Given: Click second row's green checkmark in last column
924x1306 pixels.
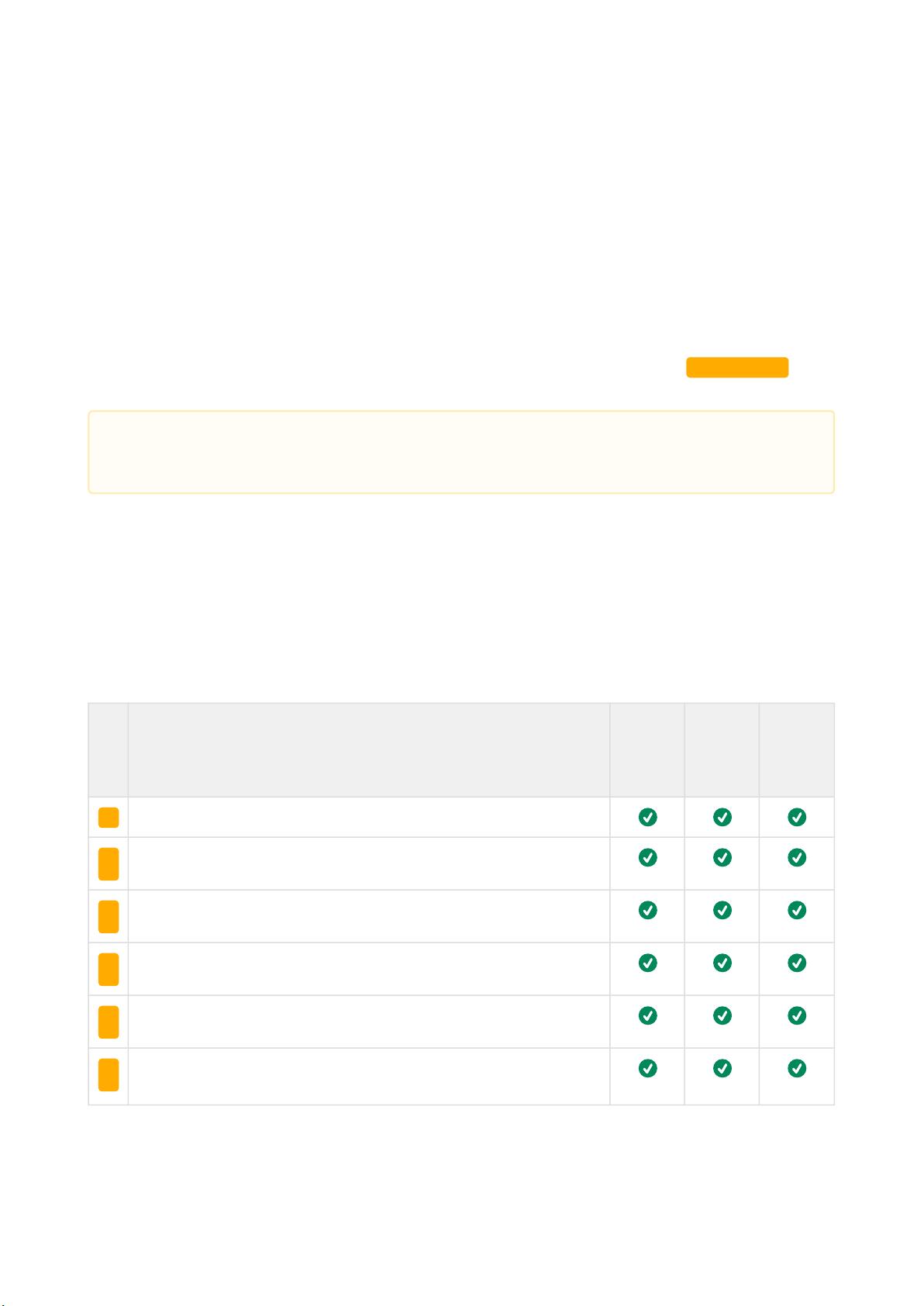Looking at the screenshot, I should (797, 857).
